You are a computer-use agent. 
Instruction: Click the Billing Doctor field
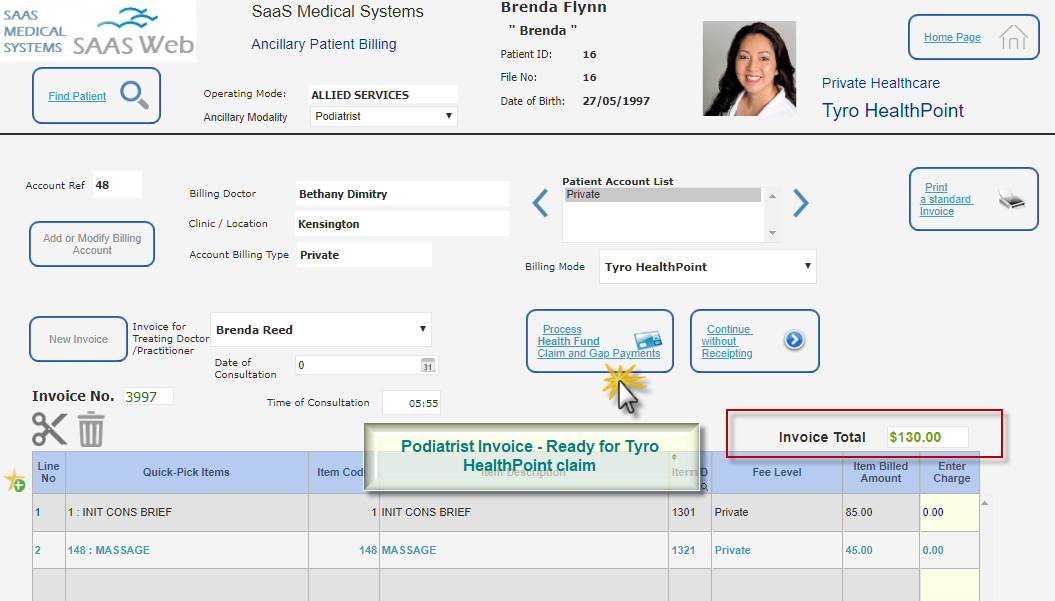(402, 194)
